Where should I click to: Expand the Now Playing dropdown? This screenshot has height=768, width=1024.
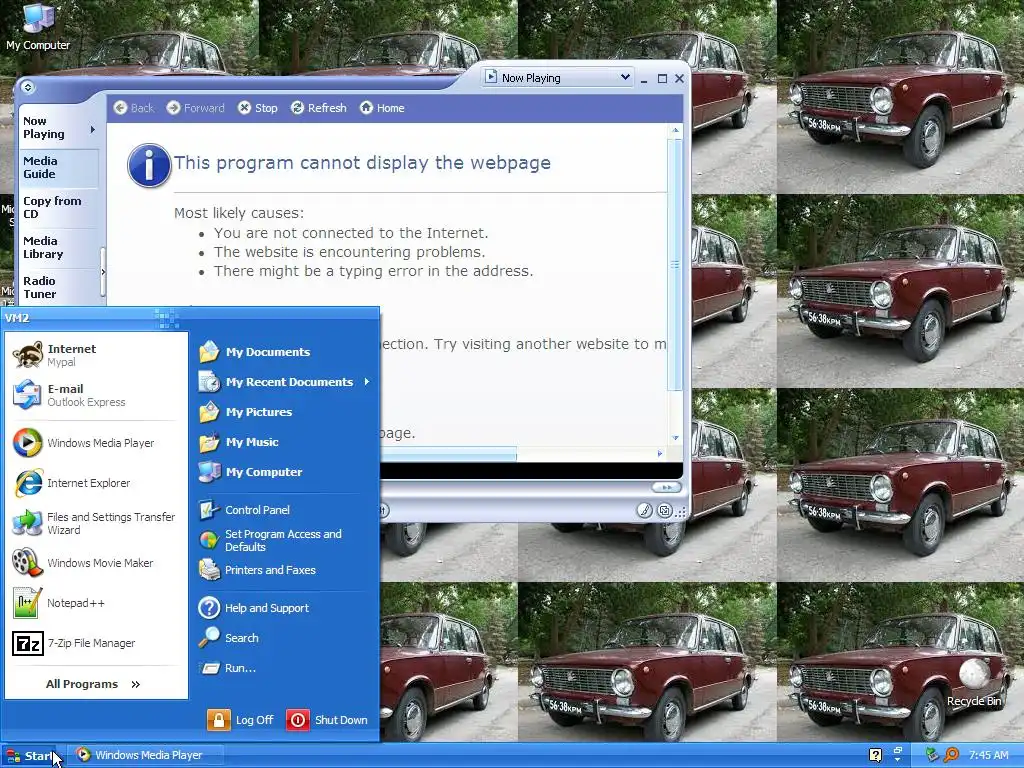pyautogui.click(x=625, y=78)
